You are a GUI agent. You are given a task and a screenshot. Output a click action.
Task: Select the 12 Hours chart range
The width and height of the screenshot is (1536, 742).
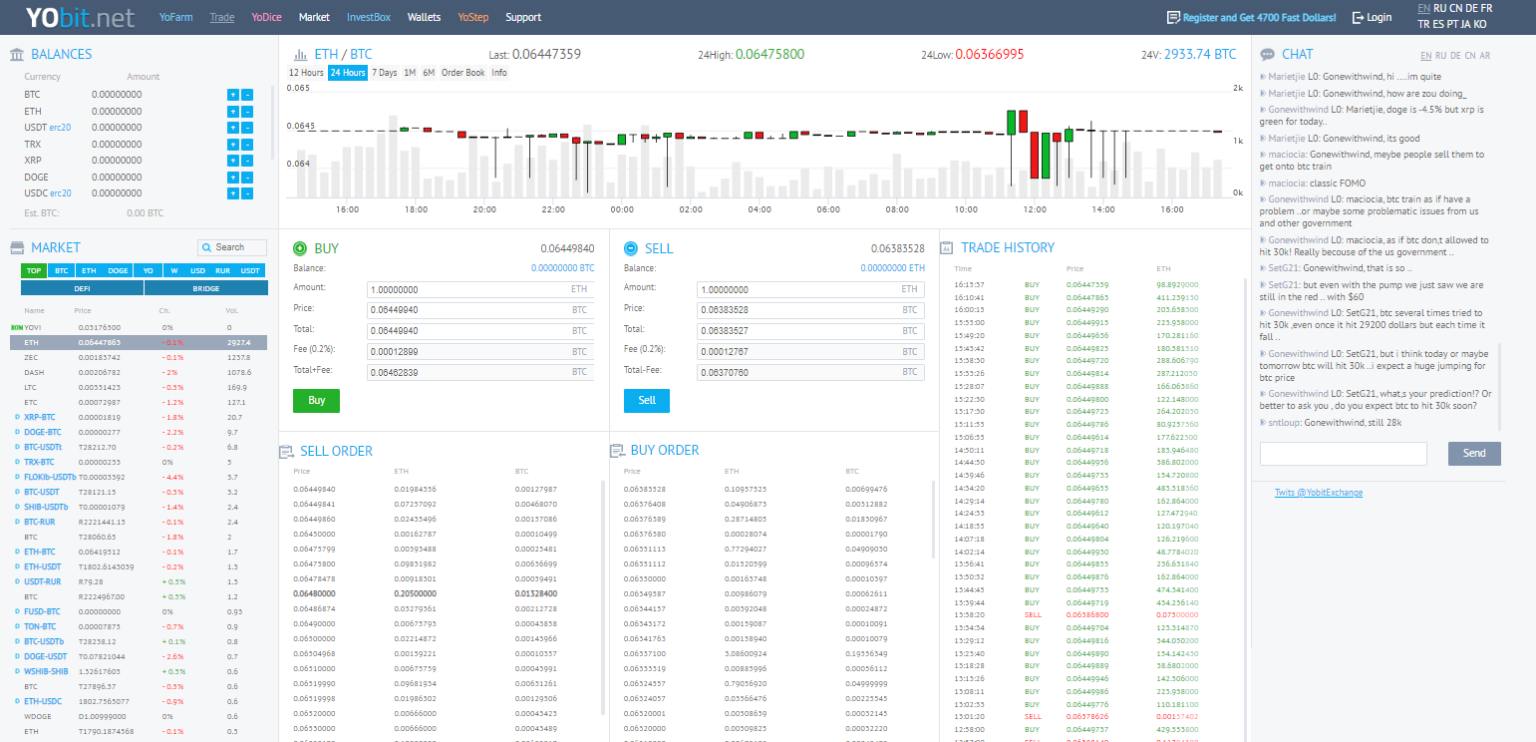pyautogui.click(x=306, y=73)
